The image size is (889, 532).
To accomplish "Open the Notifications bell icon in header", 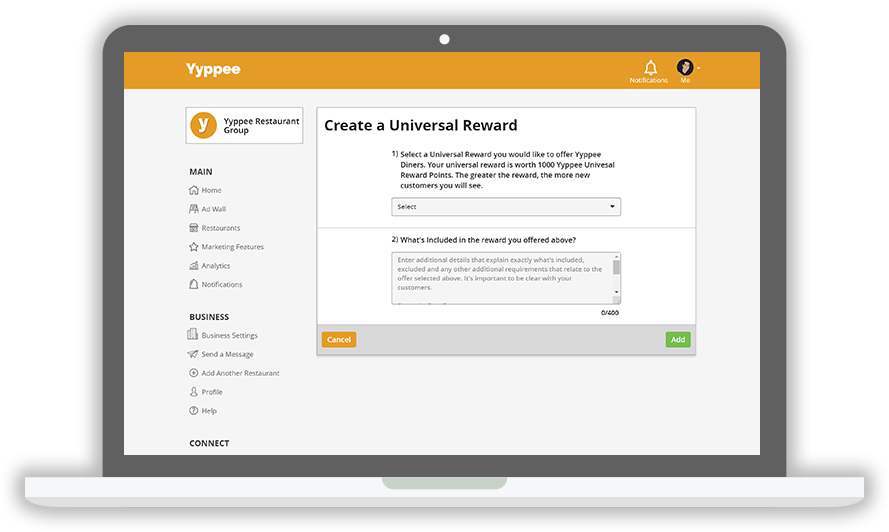I will (x=650, y=67).
